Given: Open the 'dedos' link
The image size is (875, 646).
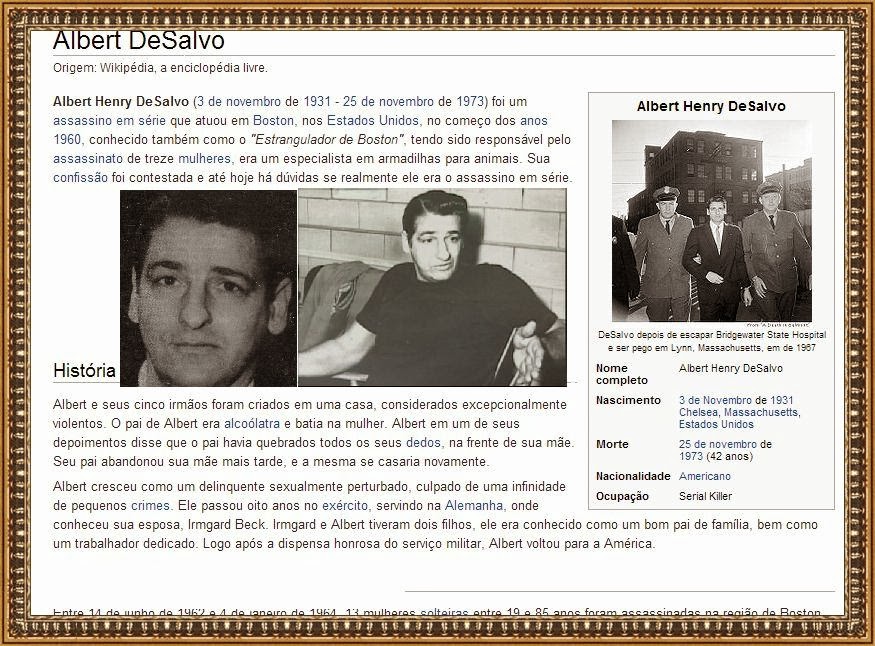Looking at the screenshot, I should tap(423, 442).
